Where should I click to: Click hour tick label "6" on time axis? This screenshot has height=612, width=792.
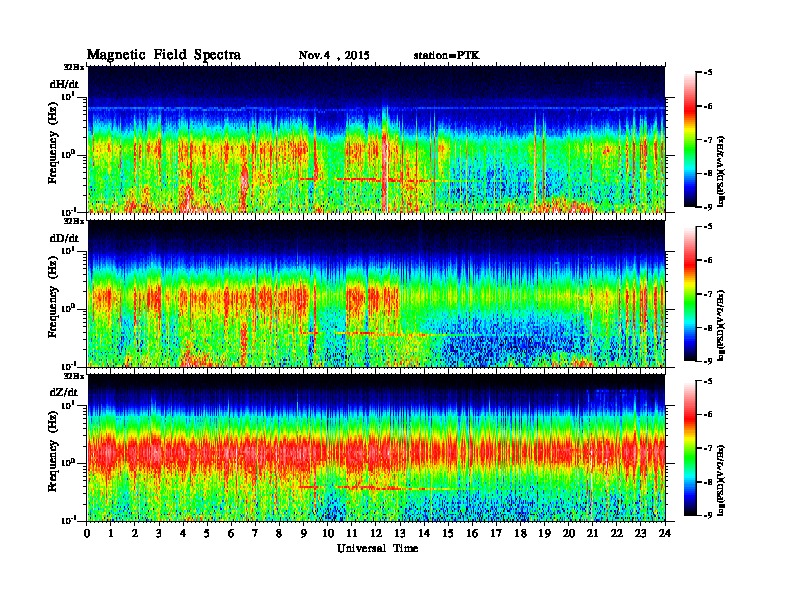tap(231, 534)
